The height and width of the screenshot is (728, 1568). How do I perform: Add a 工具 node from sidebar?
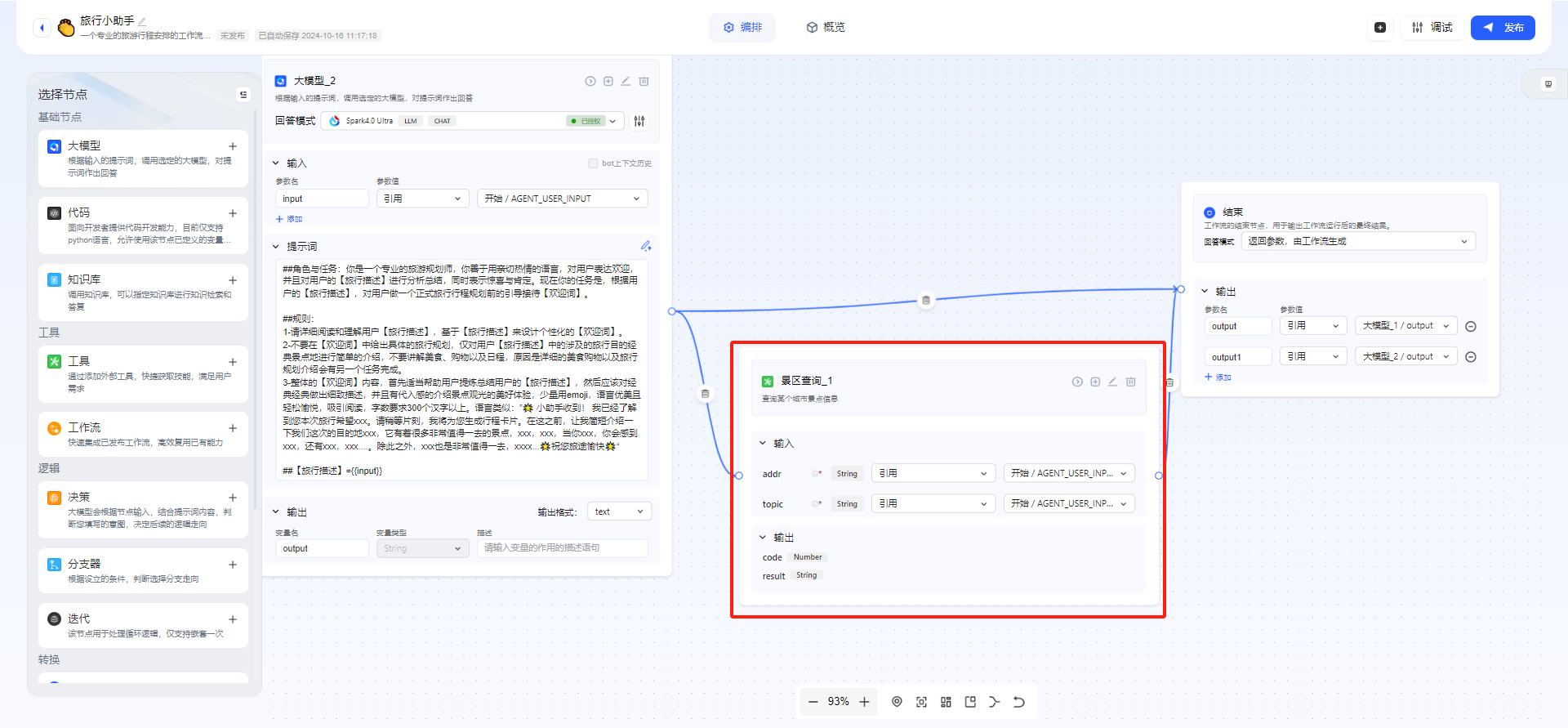pos(233,362)
